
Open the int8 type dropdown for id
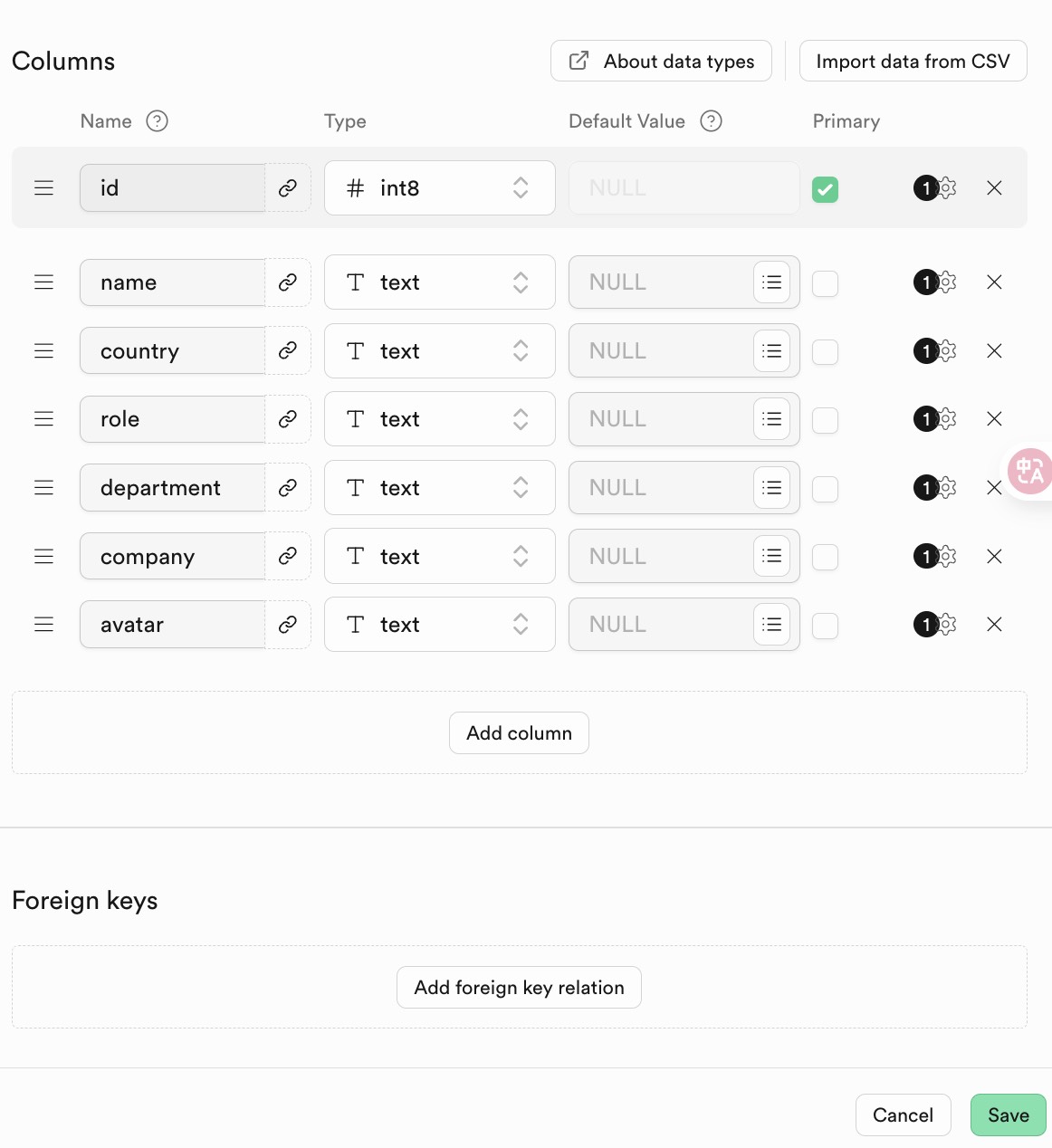pyautogui.click(x=439, y=188)
